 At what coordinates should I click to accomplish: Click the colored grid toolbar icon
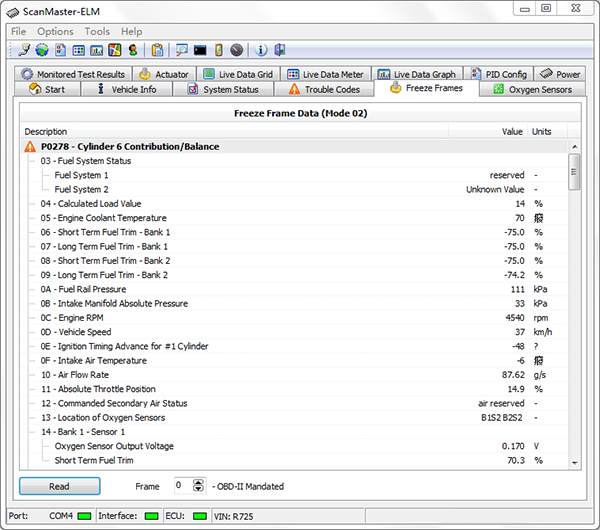[79, 50]
